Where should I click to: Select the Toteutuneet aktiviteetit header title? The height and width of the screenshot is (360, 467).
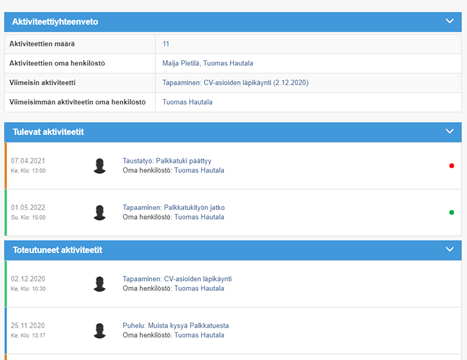click(x=57, y=250)
